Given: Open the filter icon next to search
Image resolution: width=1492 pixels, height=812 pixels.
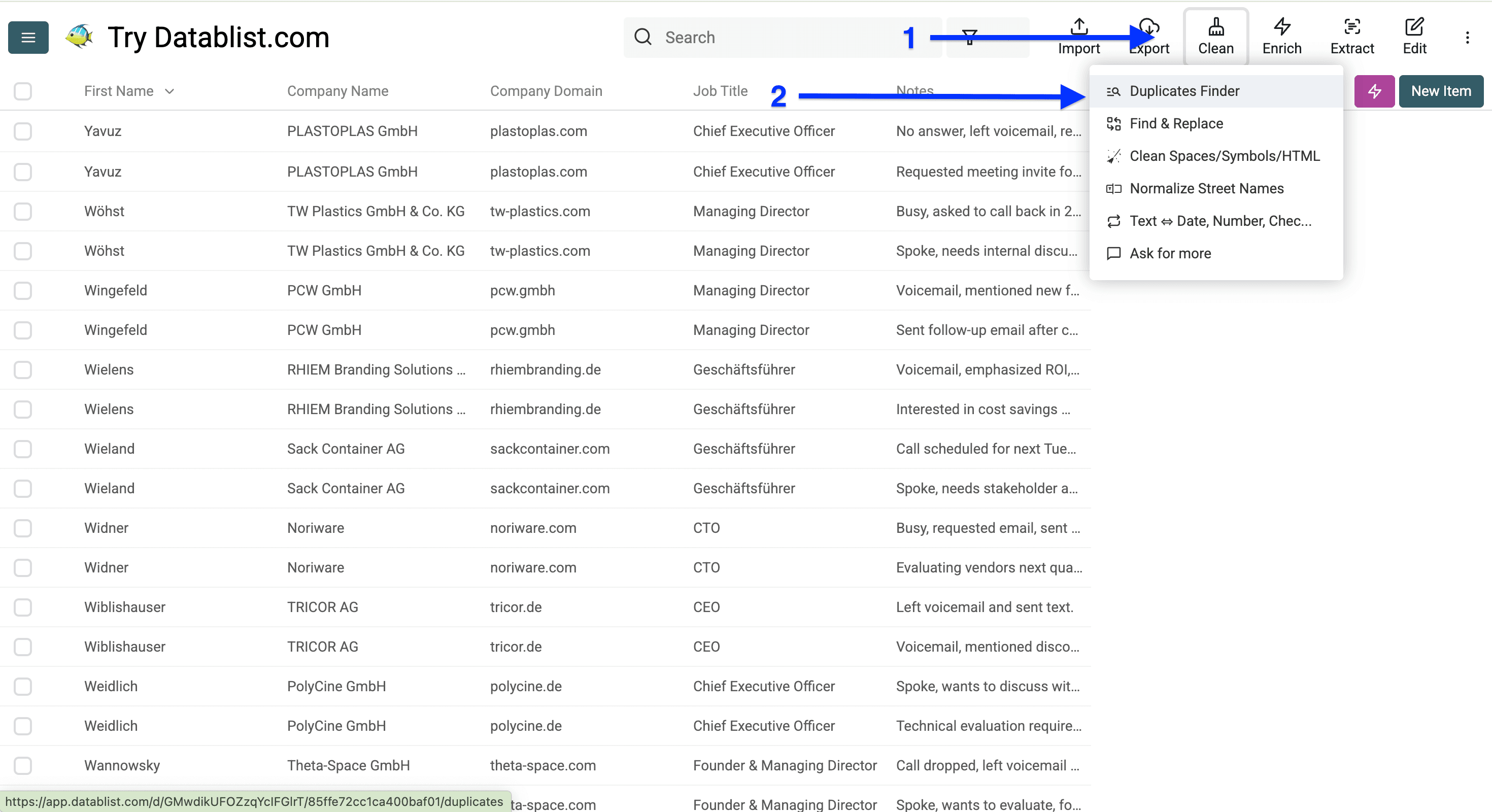Looking at the screenshot, I should [969, 37].
